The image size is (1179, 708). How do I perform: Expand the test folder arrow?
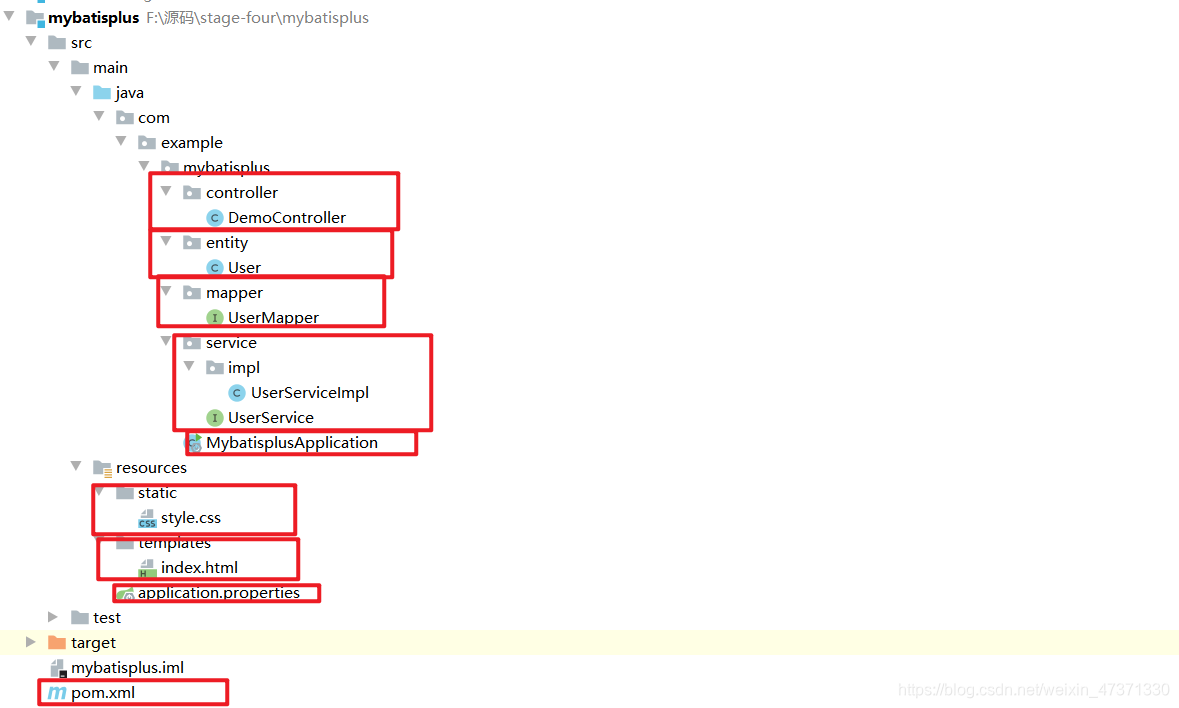tap(53, 617)
